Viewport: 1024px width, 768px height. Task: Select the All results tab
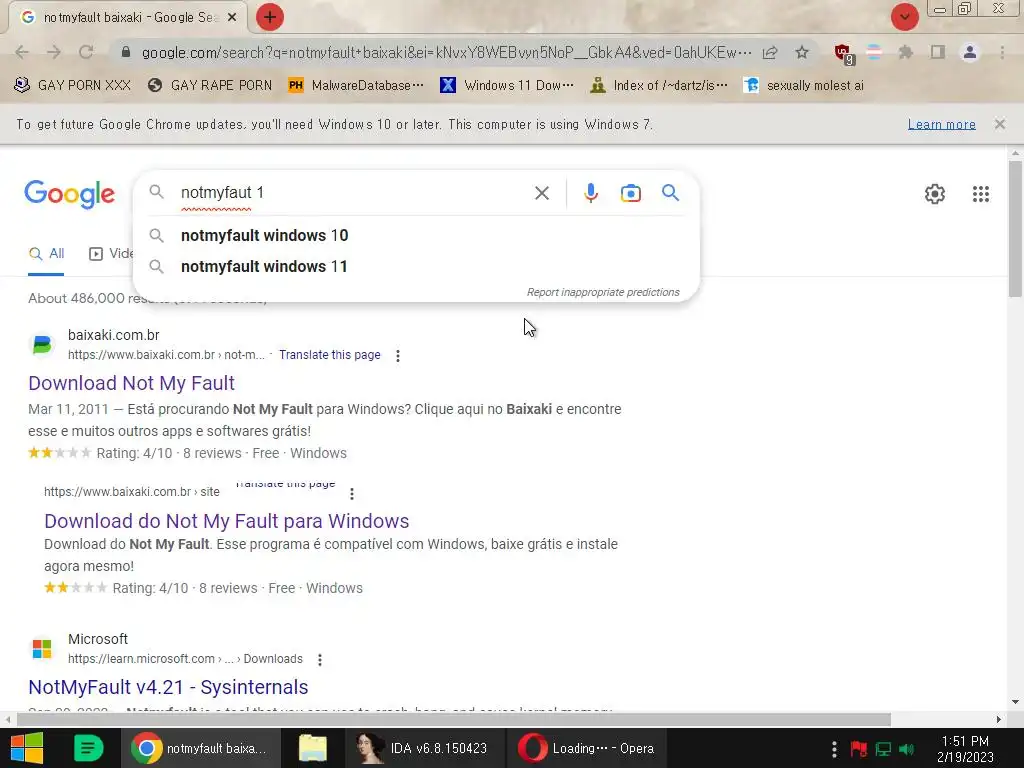[x=46, y=253]
